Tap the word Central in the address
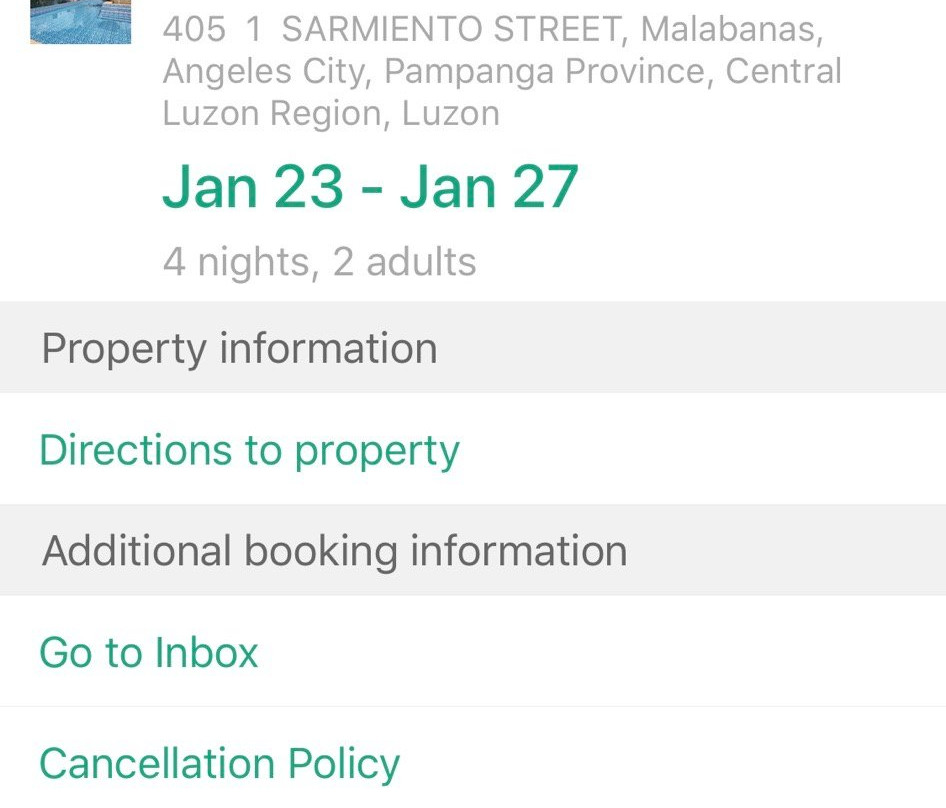The image size is (946, 808). 784,72
